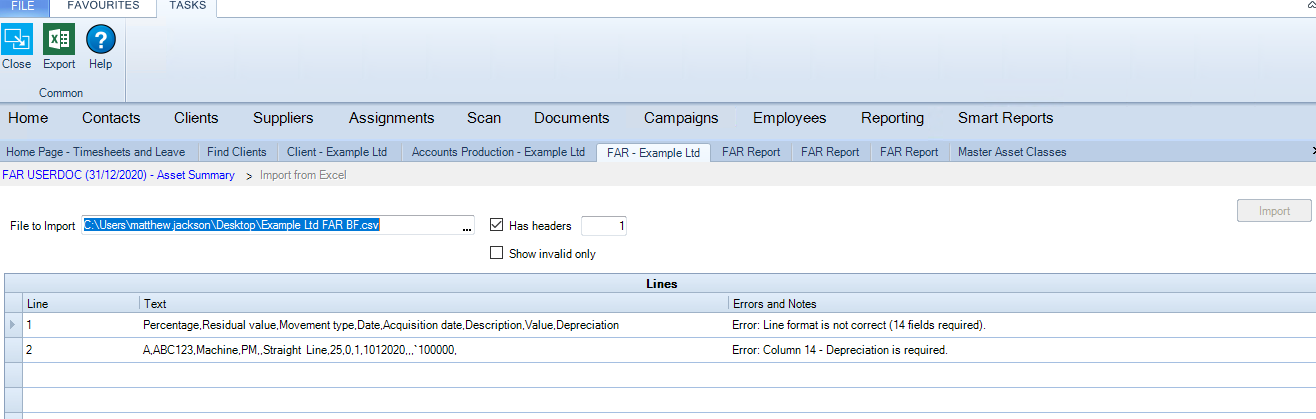Click Errors and Notes column header
Screen dimensions: 1316x419
[x=1022, y=303]
